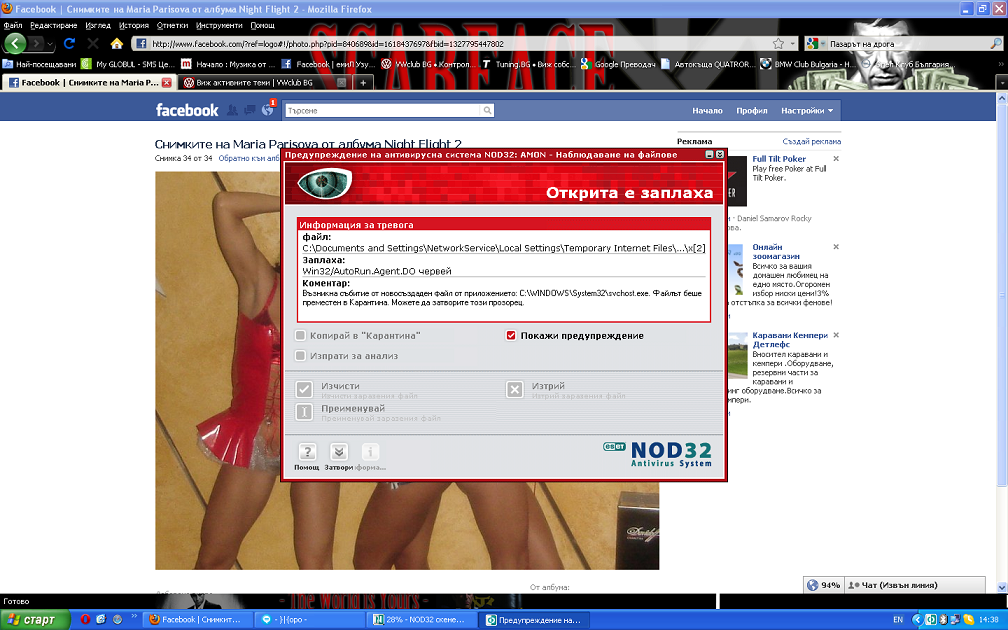This screenshot has width=1008, height=630.
Task: Open the Помощ menu in Firefox
Action: [x=262, y=26]
